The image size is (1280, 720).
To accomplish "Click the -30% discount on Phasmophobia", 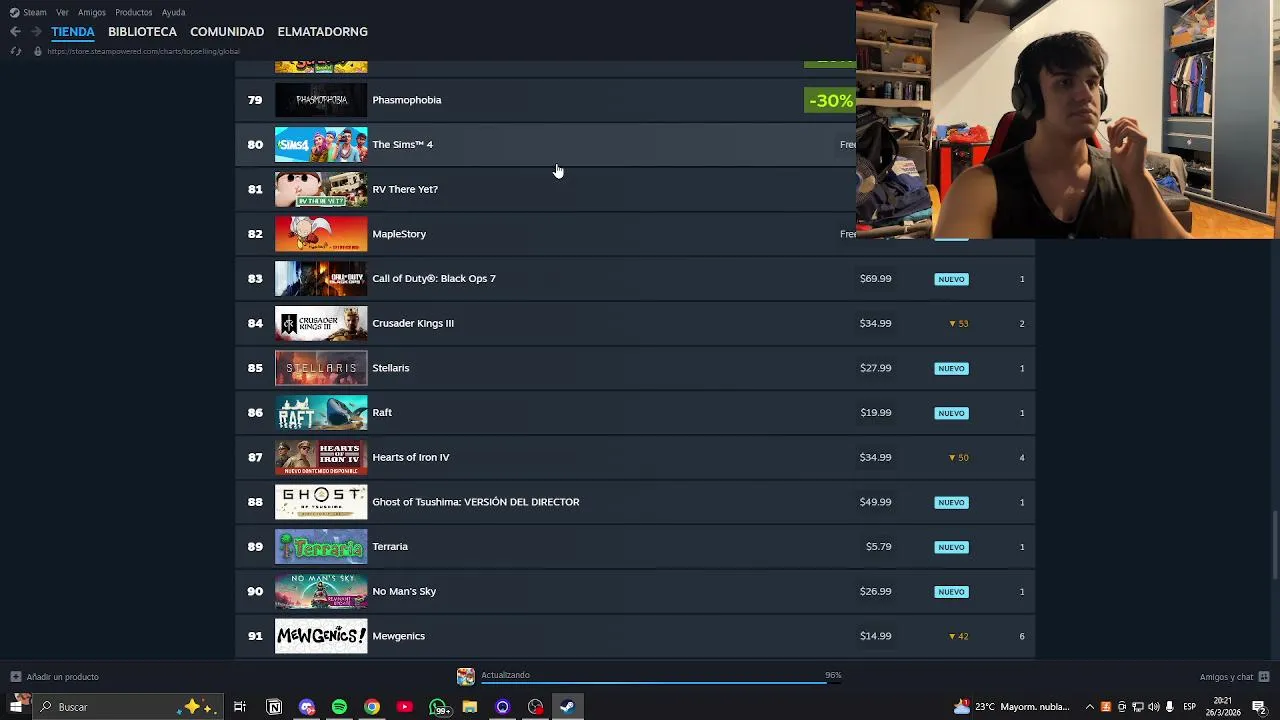I will point(830,100).
